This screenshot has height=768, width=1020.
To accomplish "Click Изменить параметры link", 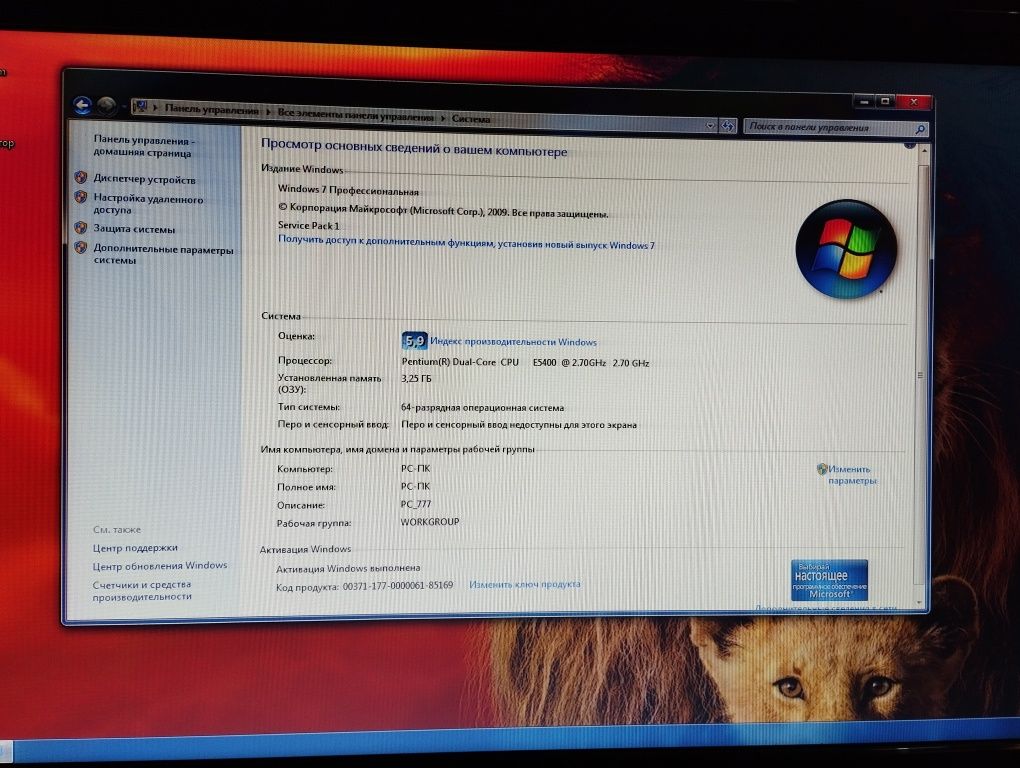I will 852,475.
